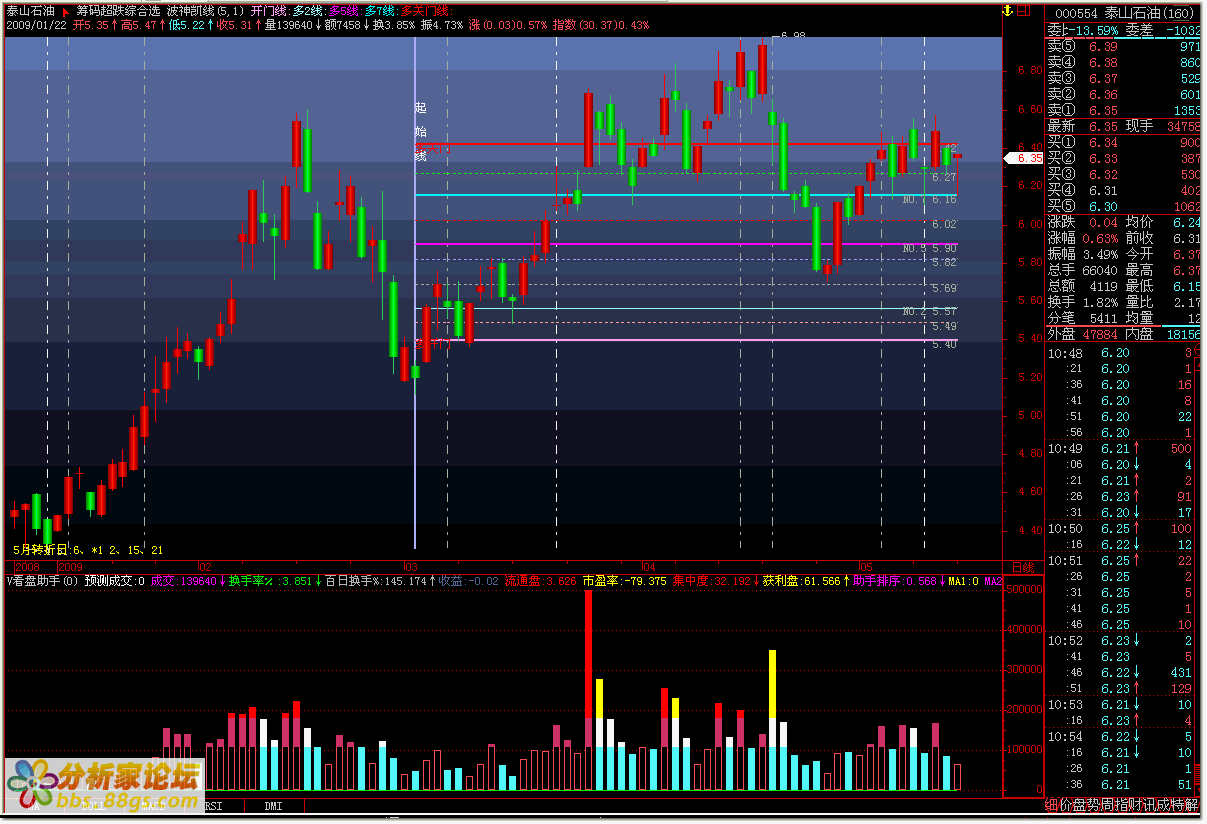Screen dimensions: 1207x824
Task: Click stock code 000554 泰山石油(160) header
Action: pos(1125,13)
